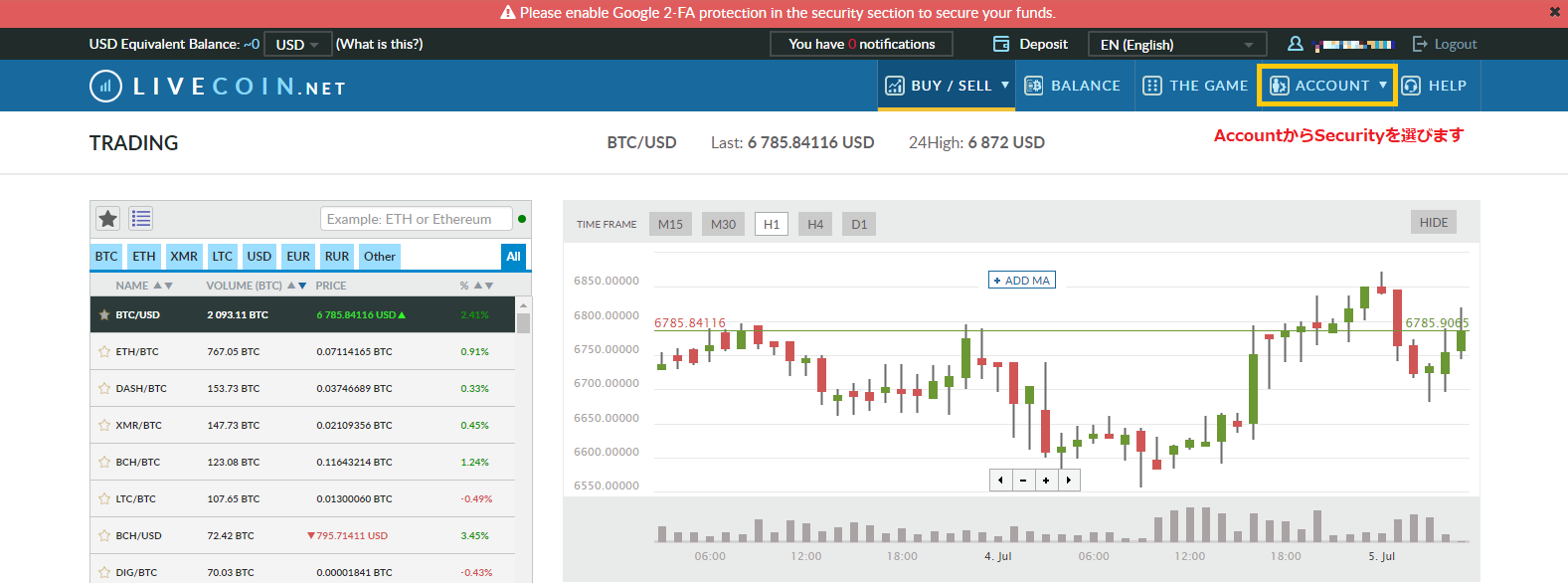The image size is (1568, 583).
Task: Set chart time frame to M30
Action: 724,224
